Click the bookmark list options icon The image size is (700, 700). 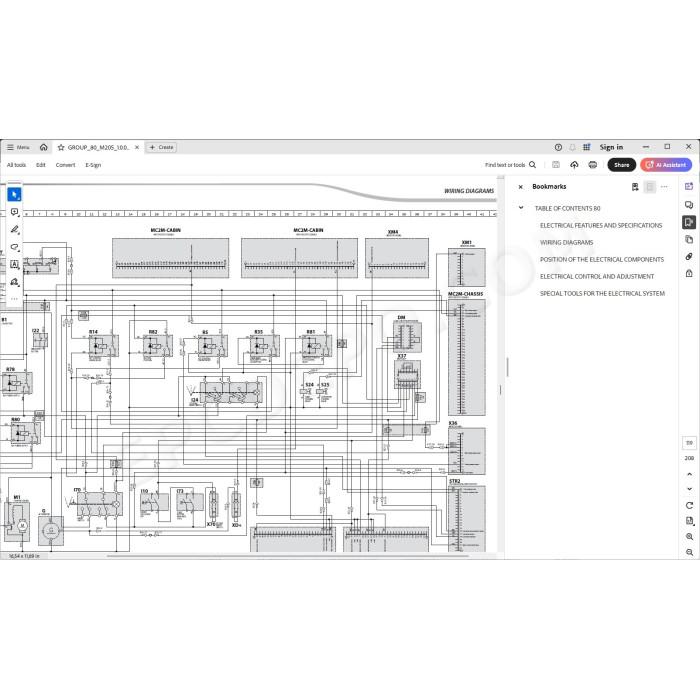tap(650, 187)
